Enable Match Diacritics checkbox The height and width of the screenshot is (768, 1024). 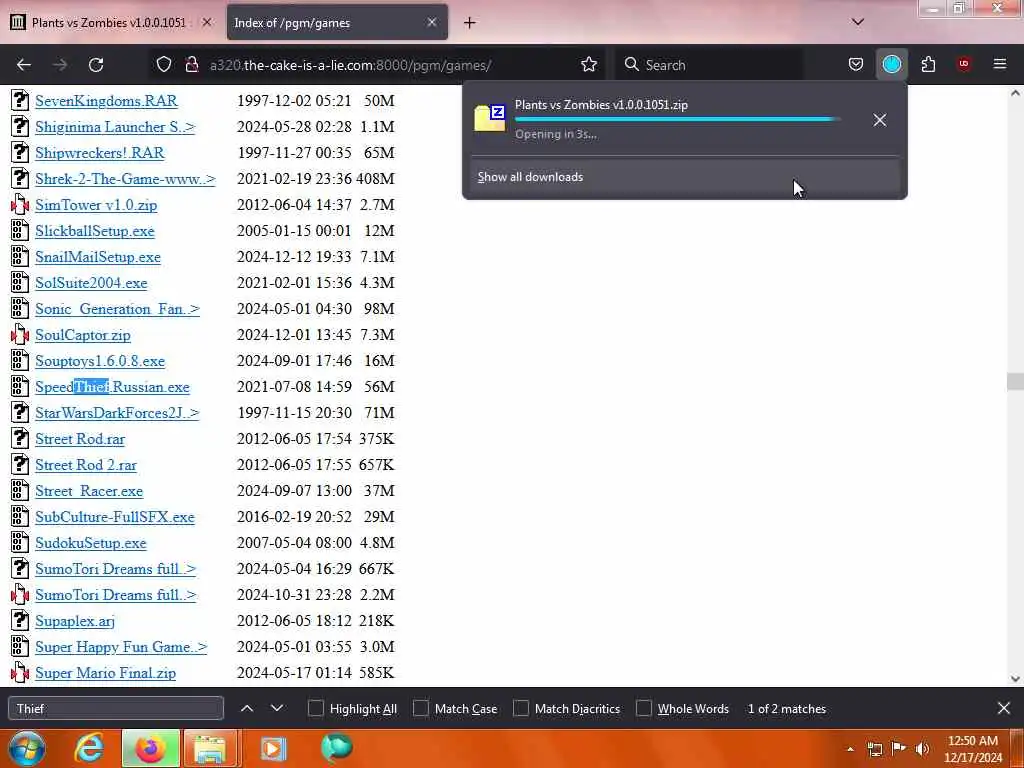tap(520, 709)
